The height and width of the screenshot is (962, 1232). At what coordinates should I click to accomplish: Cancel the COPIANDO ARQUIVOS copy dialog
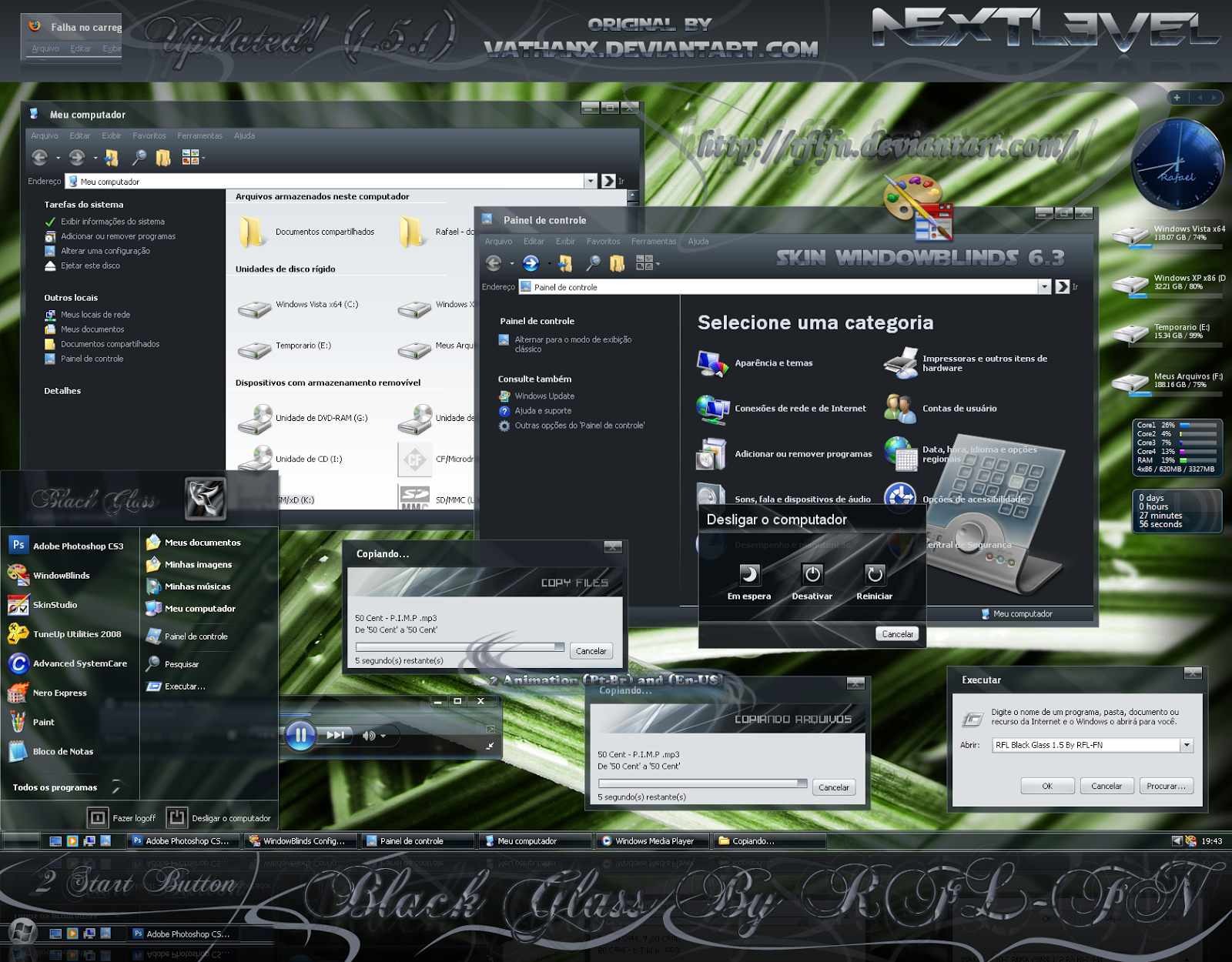[834, 787]
